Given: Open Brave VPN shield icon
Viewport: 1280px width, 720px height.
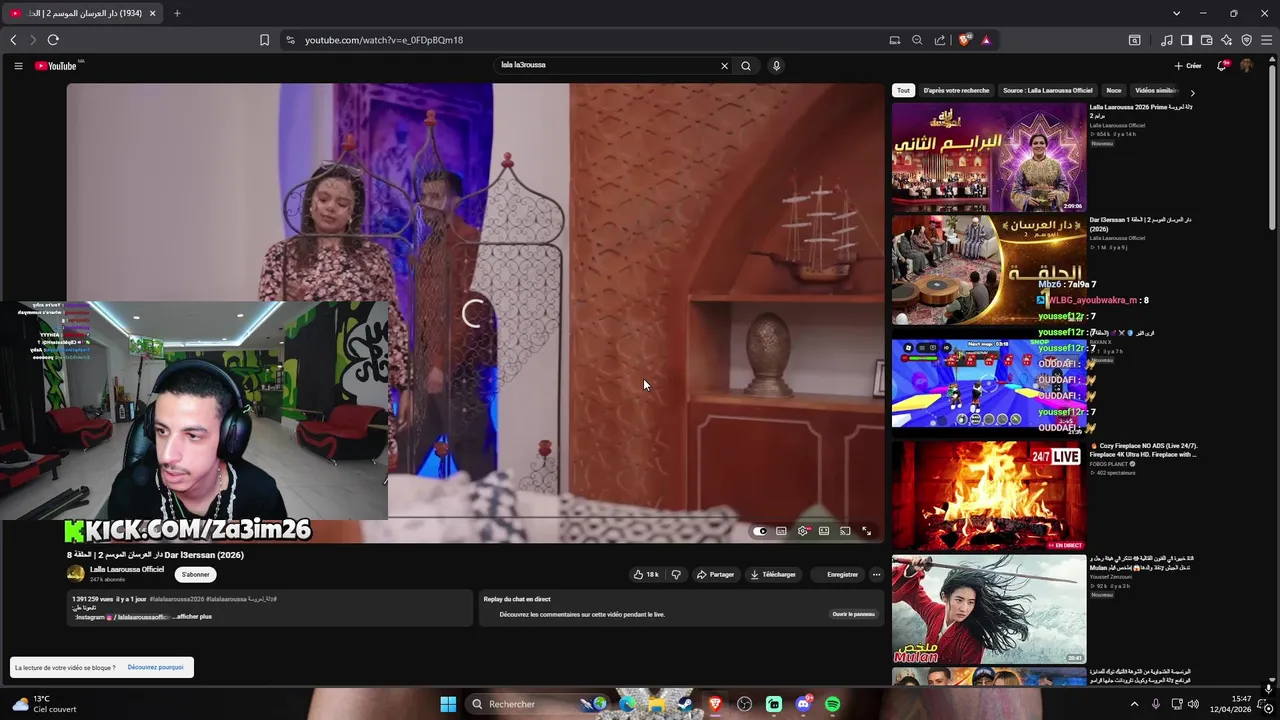Looking at the screenshot, I should (1246, 40).
